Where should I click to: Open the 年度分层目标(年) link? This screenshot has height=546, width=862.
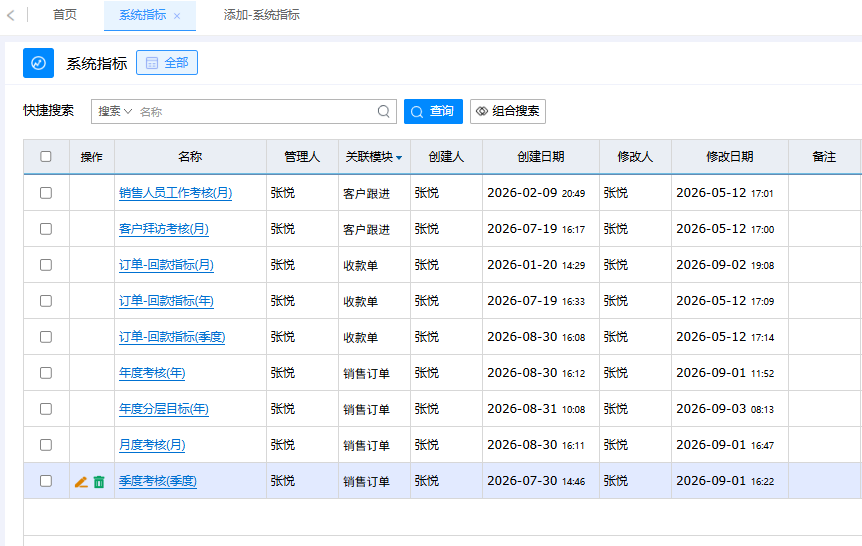click(x=164, y=409)
